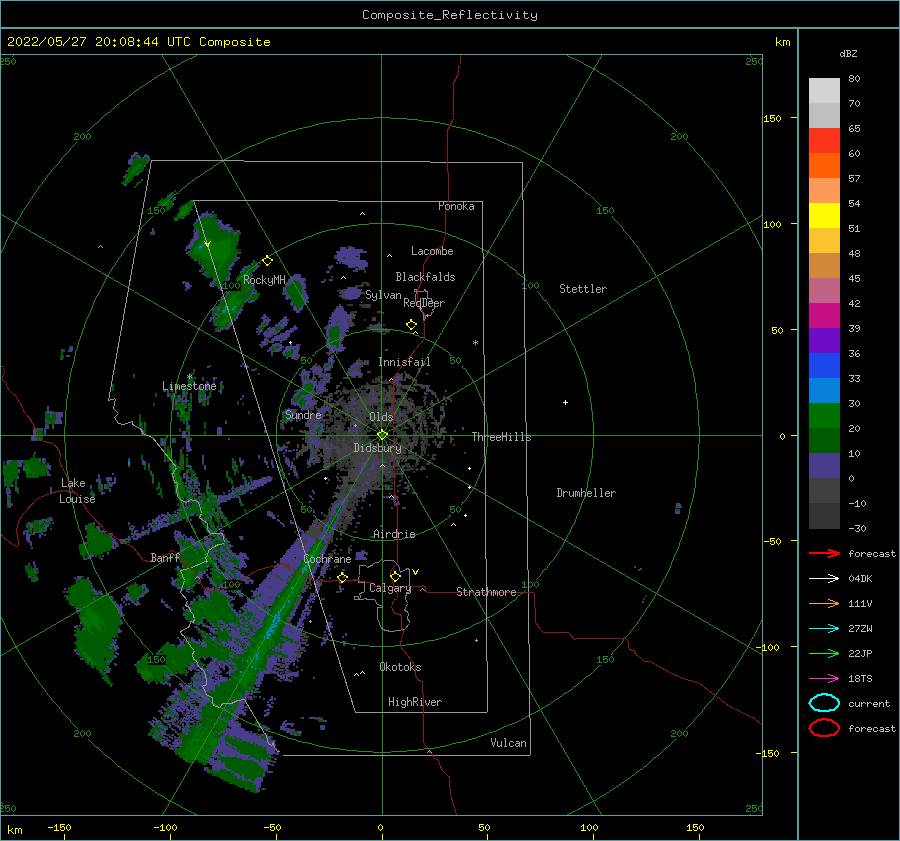Click the Drumheller label
Screen dimensions: 900x841
coord(586,493)
